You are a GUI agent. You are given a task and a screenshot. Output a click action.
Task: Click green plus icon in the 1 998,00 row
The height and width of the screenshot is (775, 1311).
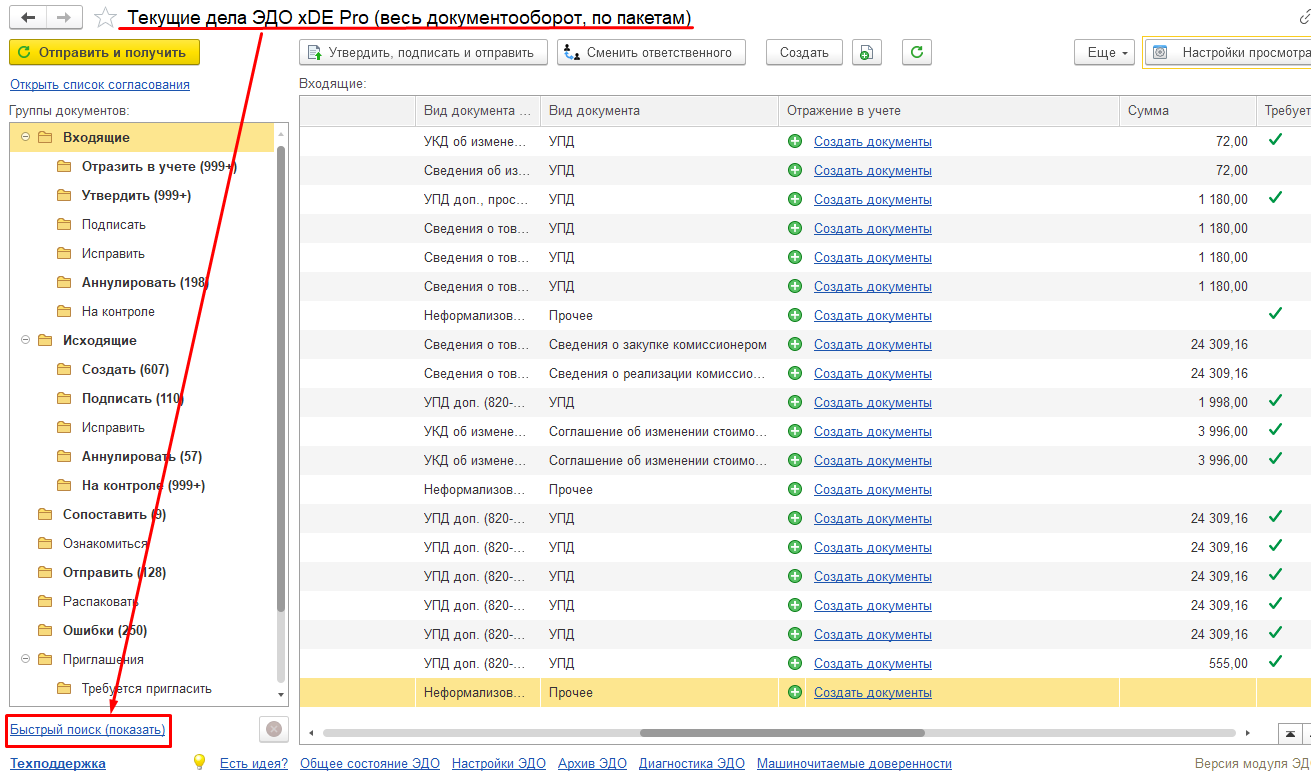[795, 402]
